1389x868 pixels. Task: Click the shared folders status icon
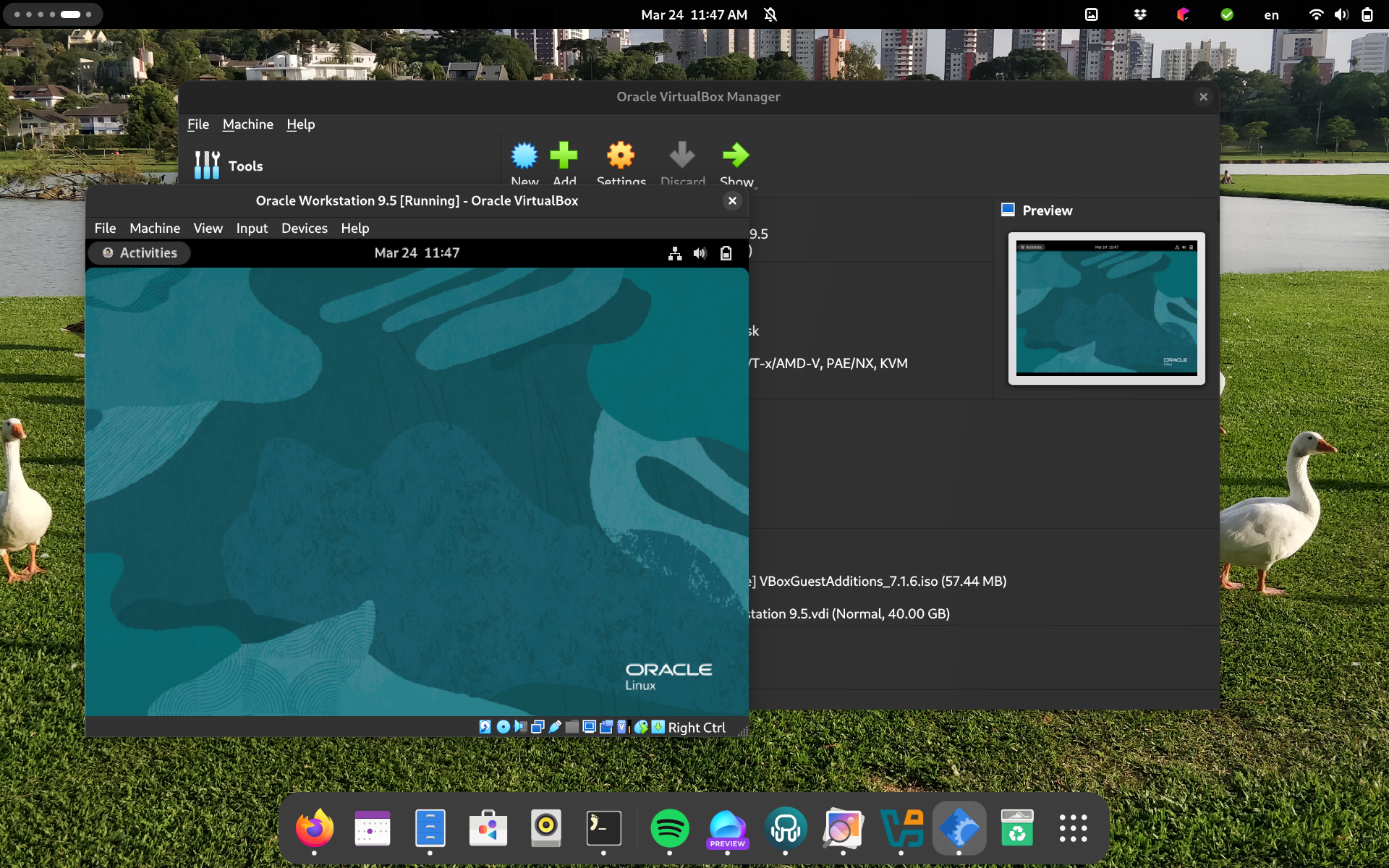coord(572,727)
